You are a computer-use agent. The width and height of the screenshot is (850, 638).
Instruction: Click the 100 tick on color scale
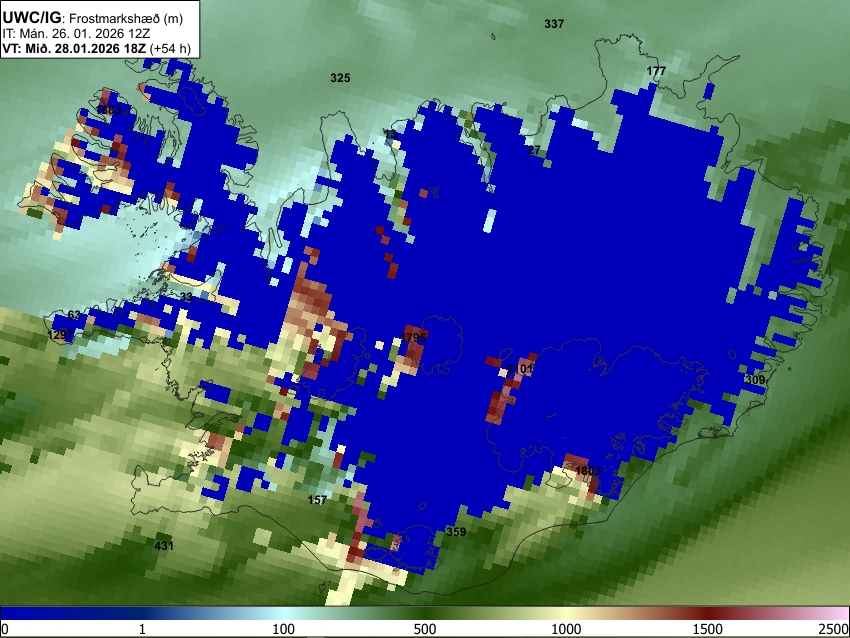(284, 629)
